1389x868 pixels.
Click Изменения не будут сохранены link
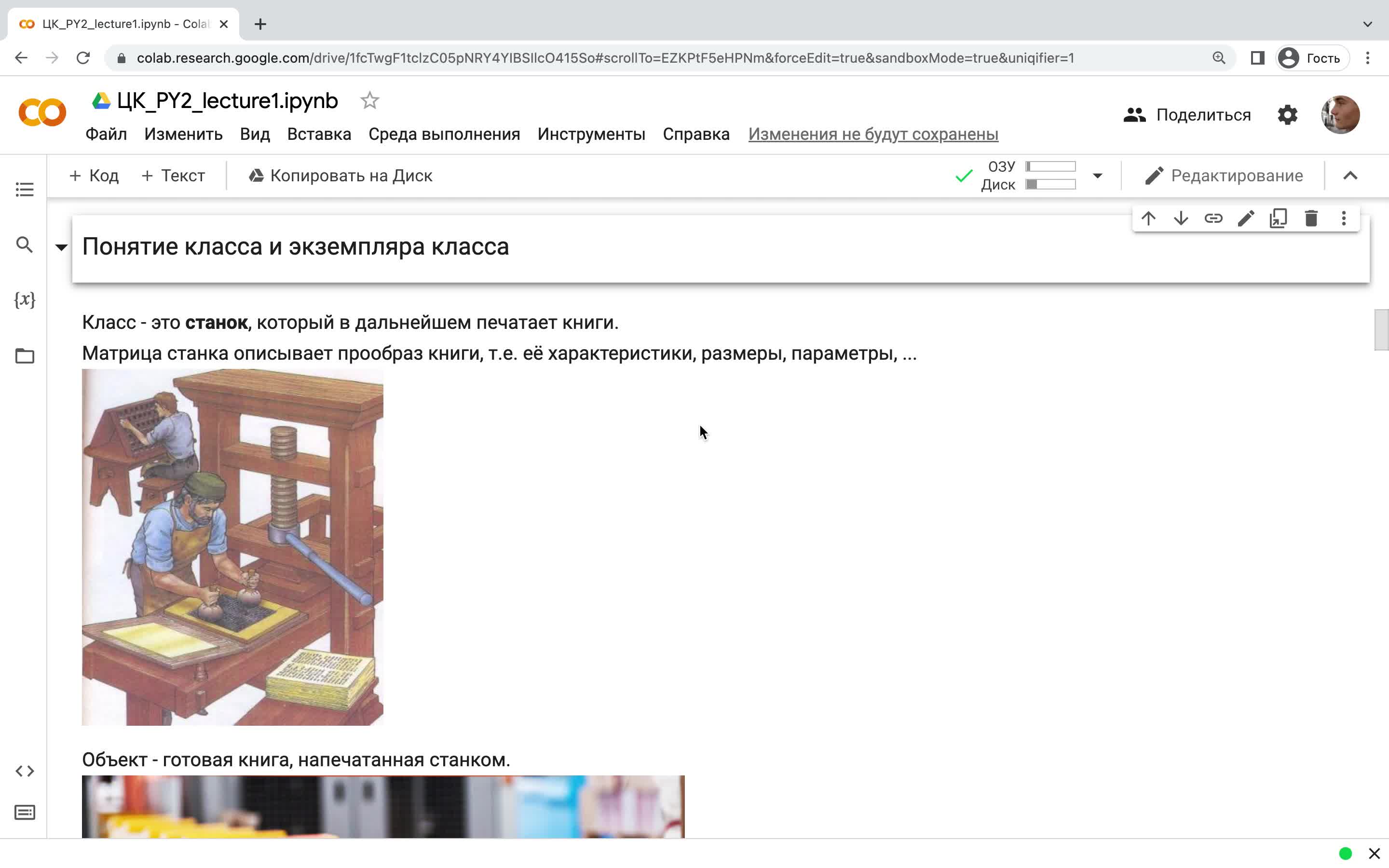click(x=873, y=135)
